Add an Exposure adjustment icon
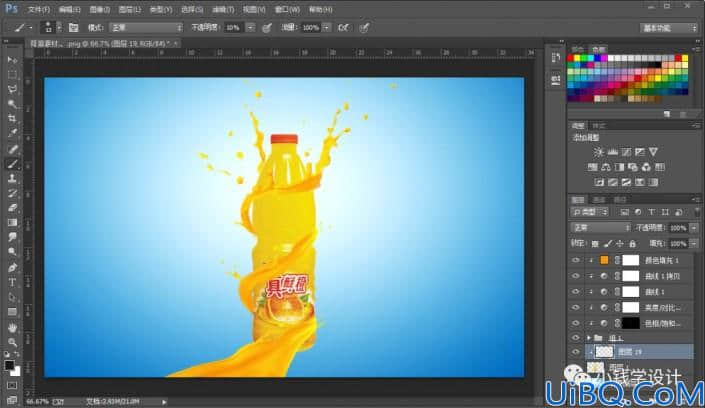705x408 pixels. point(640,152)
